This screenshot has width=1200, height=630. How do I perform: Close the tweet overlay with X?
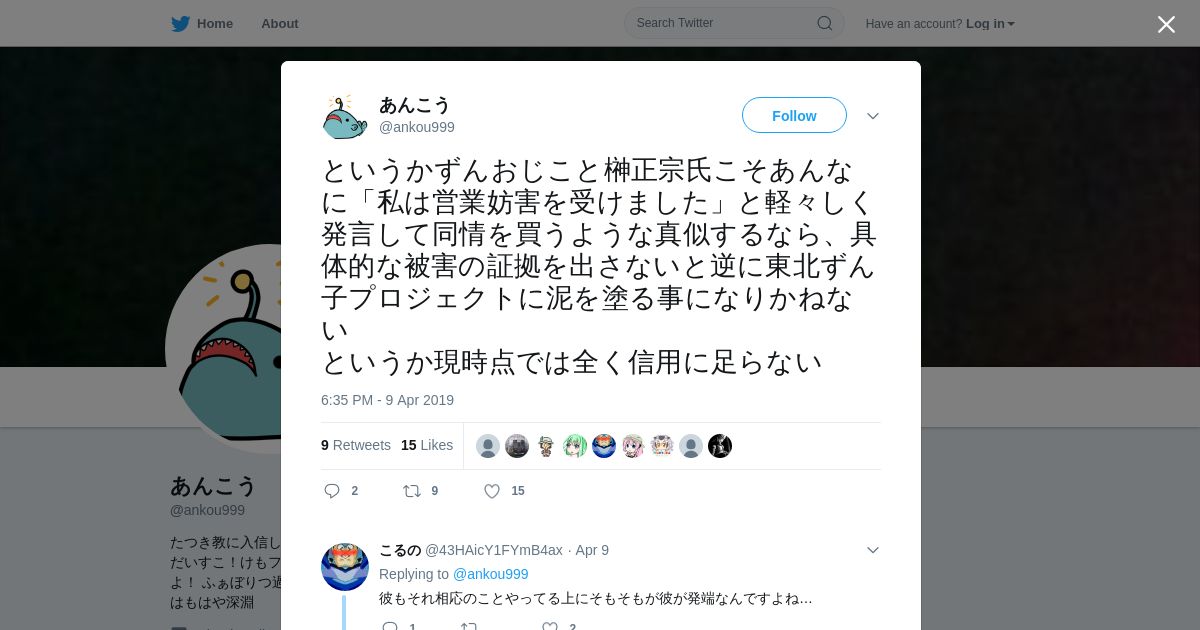tap(1166, 24)
